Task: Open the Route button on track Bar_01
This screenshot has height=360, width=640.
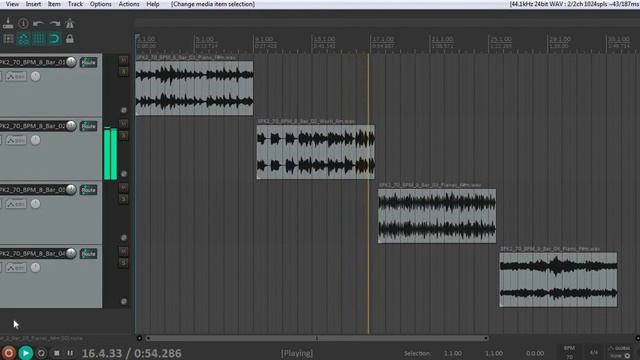Action: [x=89, y=62]
